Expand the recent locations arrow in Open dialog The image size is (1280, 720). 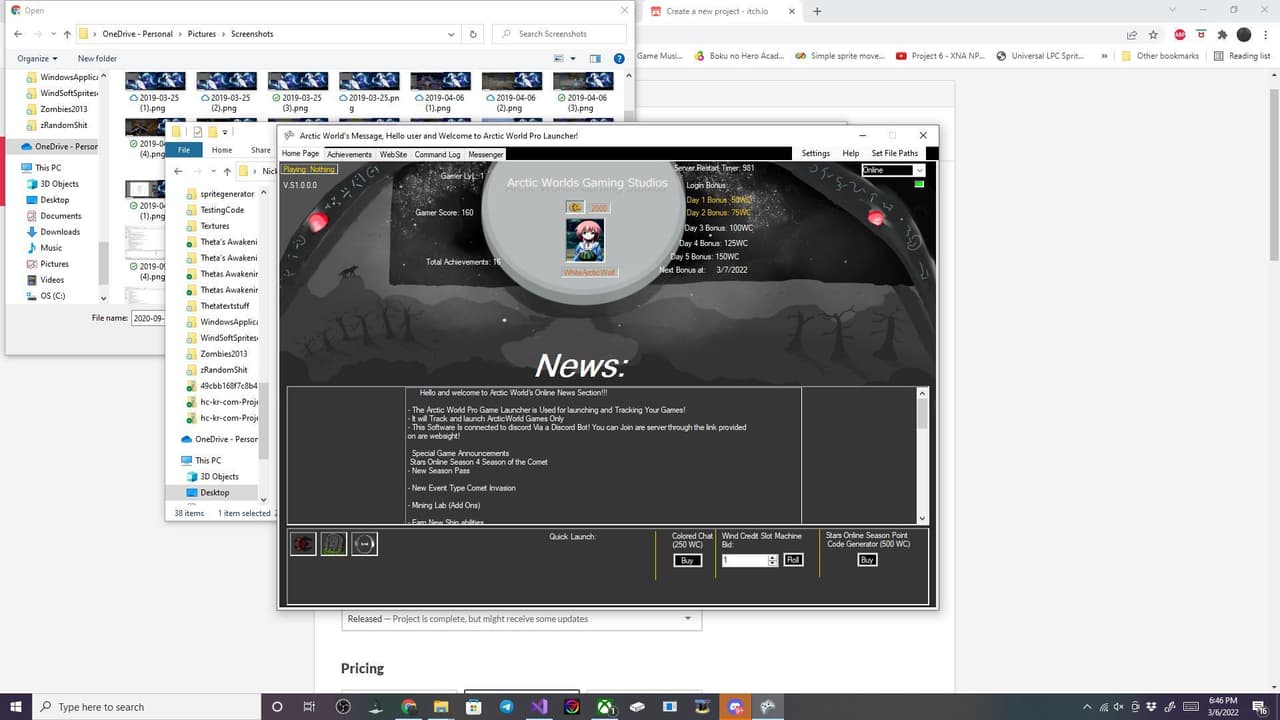[x=53, y=34]
